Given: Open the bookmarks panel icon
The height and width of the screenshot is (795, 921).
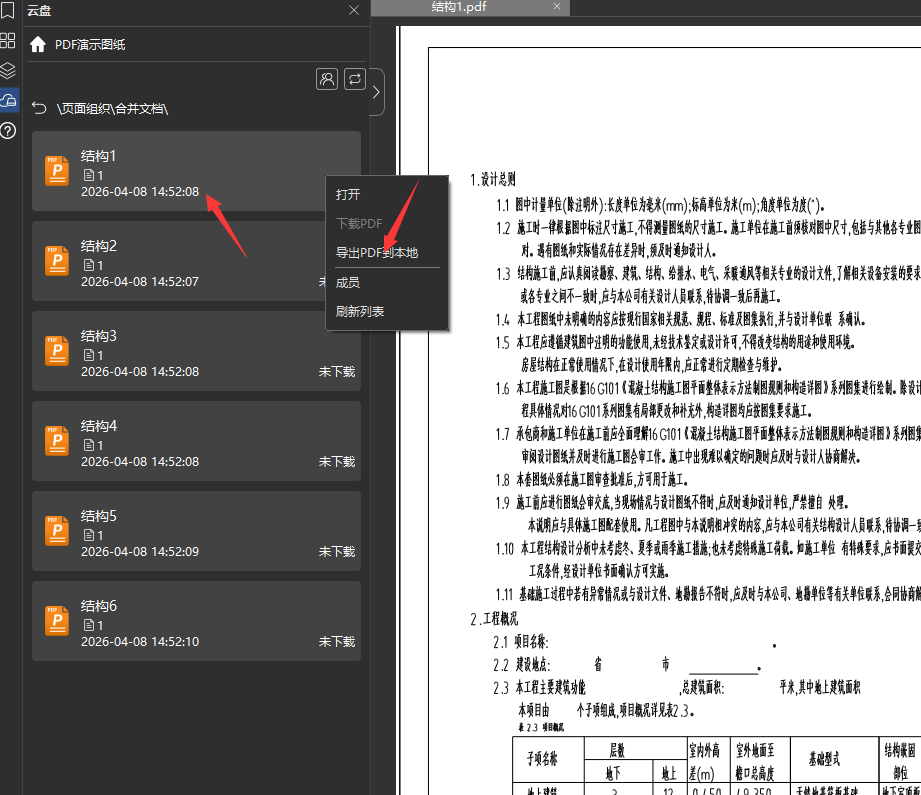Looking at the screenshot, I should 8,12.
